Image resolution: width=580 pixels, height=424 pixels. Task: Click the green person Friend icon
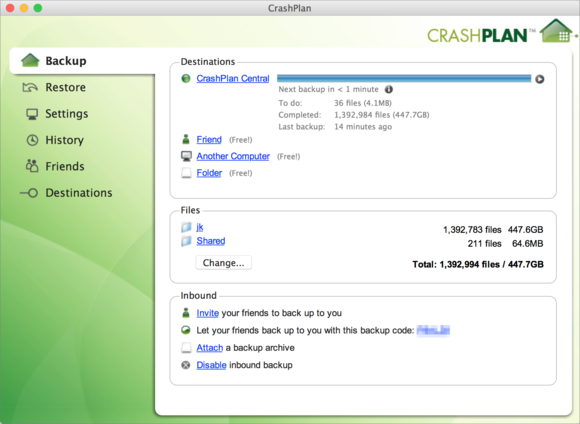(186, 139)
